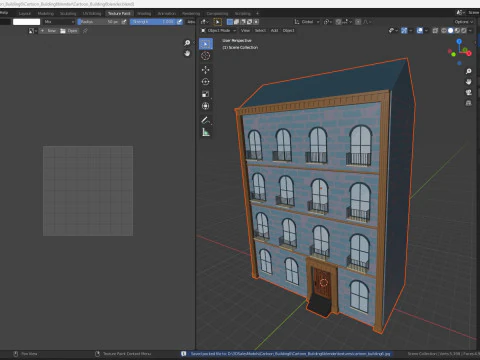
Task: Add a new workspace with plus button
Action: pyautogui.click(x=257, y=13)
